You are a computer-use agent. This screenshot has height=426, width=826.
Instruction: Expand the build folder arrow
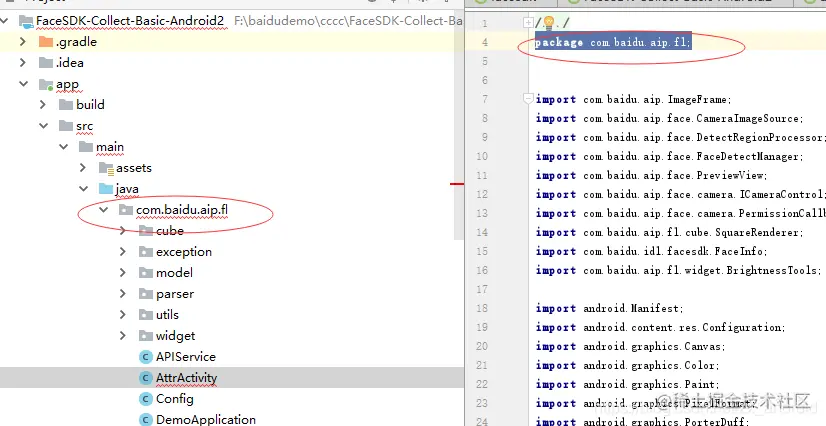(x=43, y=104)
